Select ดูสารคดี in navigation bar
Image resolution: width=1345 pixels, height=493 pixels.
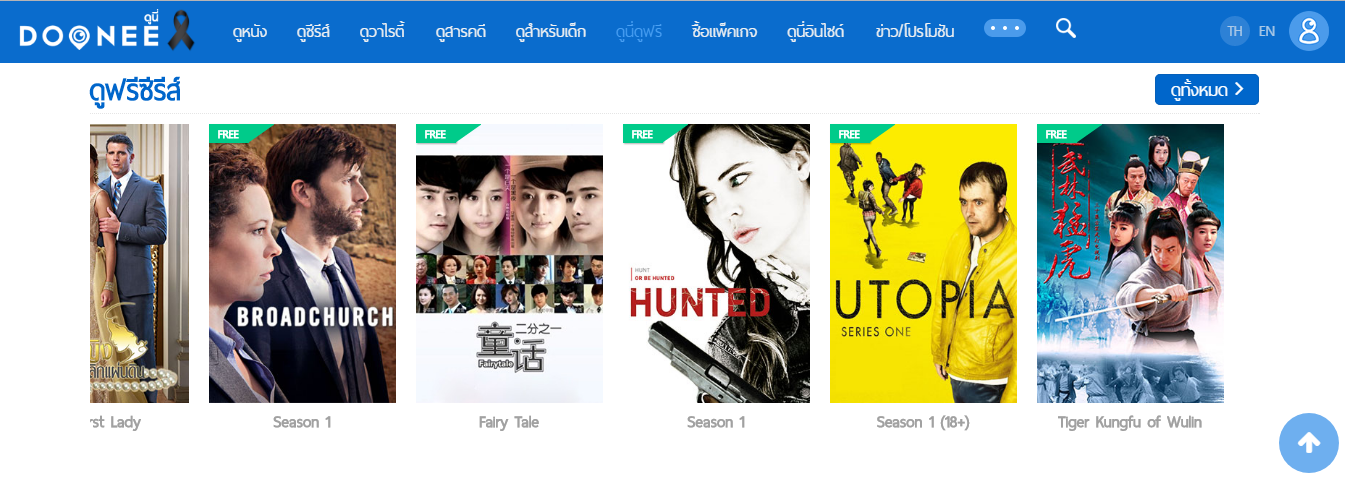tap(460, 32)
